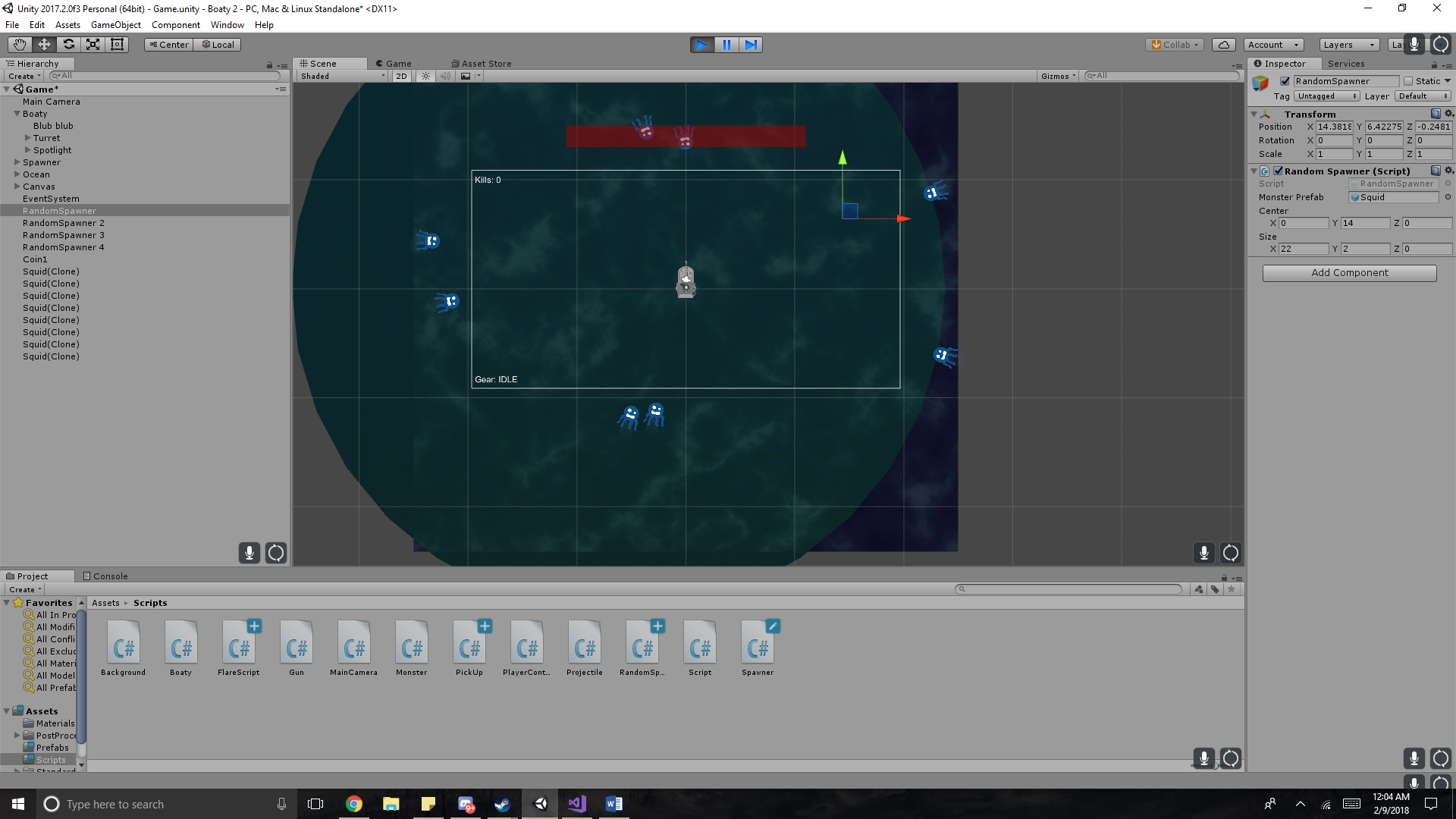1456x819 pixels.
Task: Open the Layers dropdown
Action: click(x=1348, y=45)
